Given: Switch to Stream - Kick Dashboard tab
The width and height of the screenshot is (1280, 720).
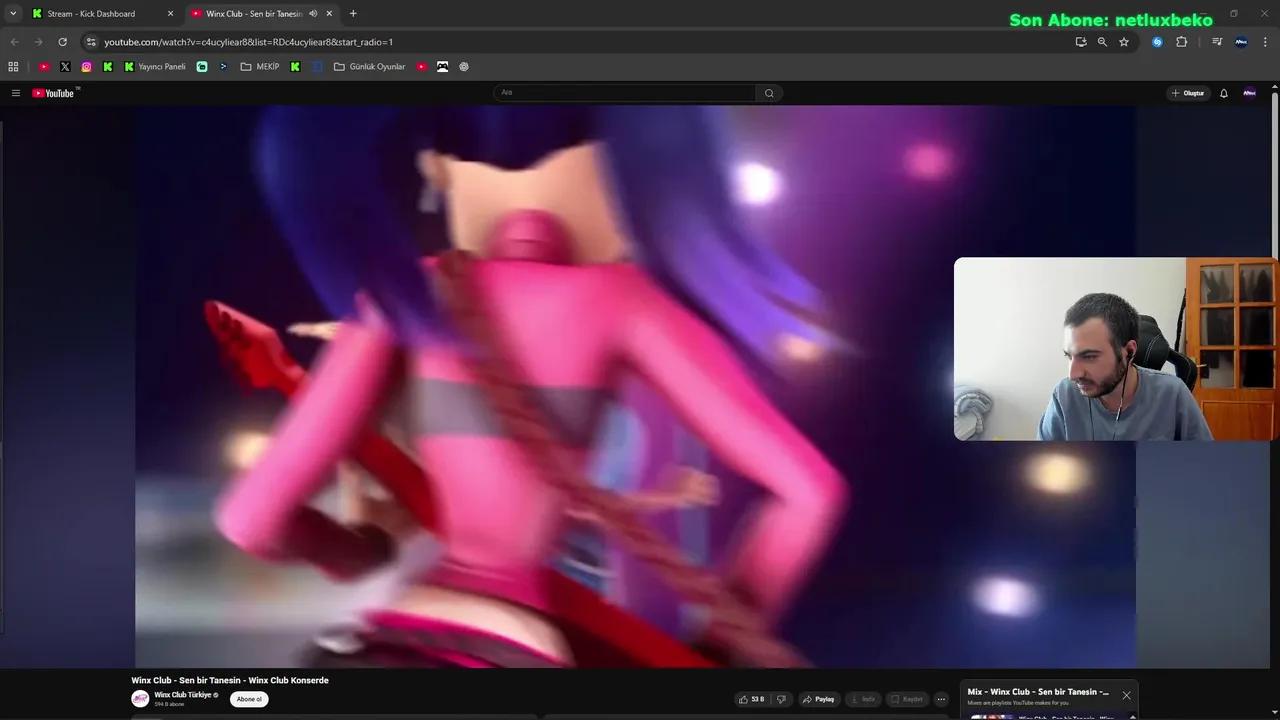Looking at the screenshot, I should (91, 14).
